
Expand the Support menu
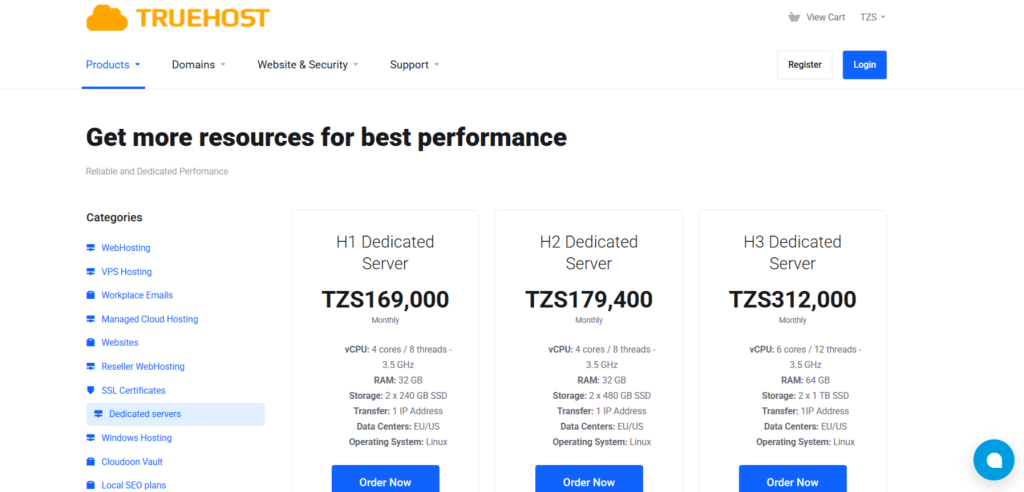[414, 65]
